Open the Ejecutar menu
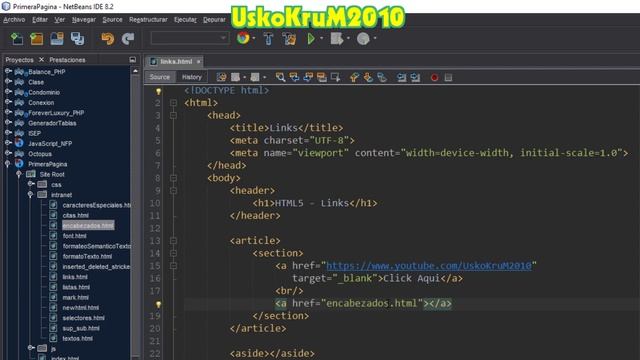Image resolution: width=640 pixels, height=360 pixels. [185, 20]
